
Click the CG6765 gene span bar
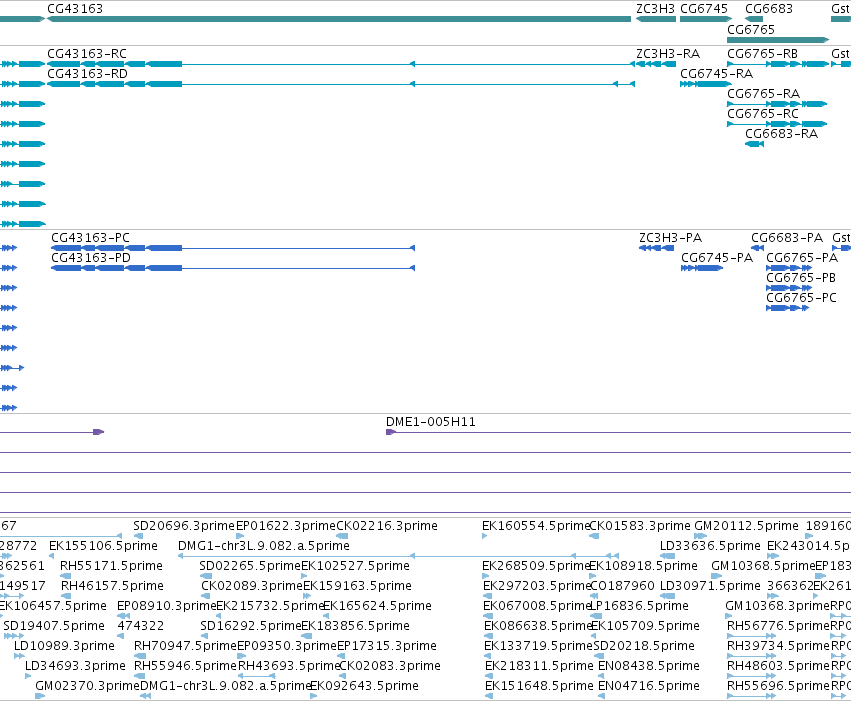pyautogui.click(x=778, y=40)
